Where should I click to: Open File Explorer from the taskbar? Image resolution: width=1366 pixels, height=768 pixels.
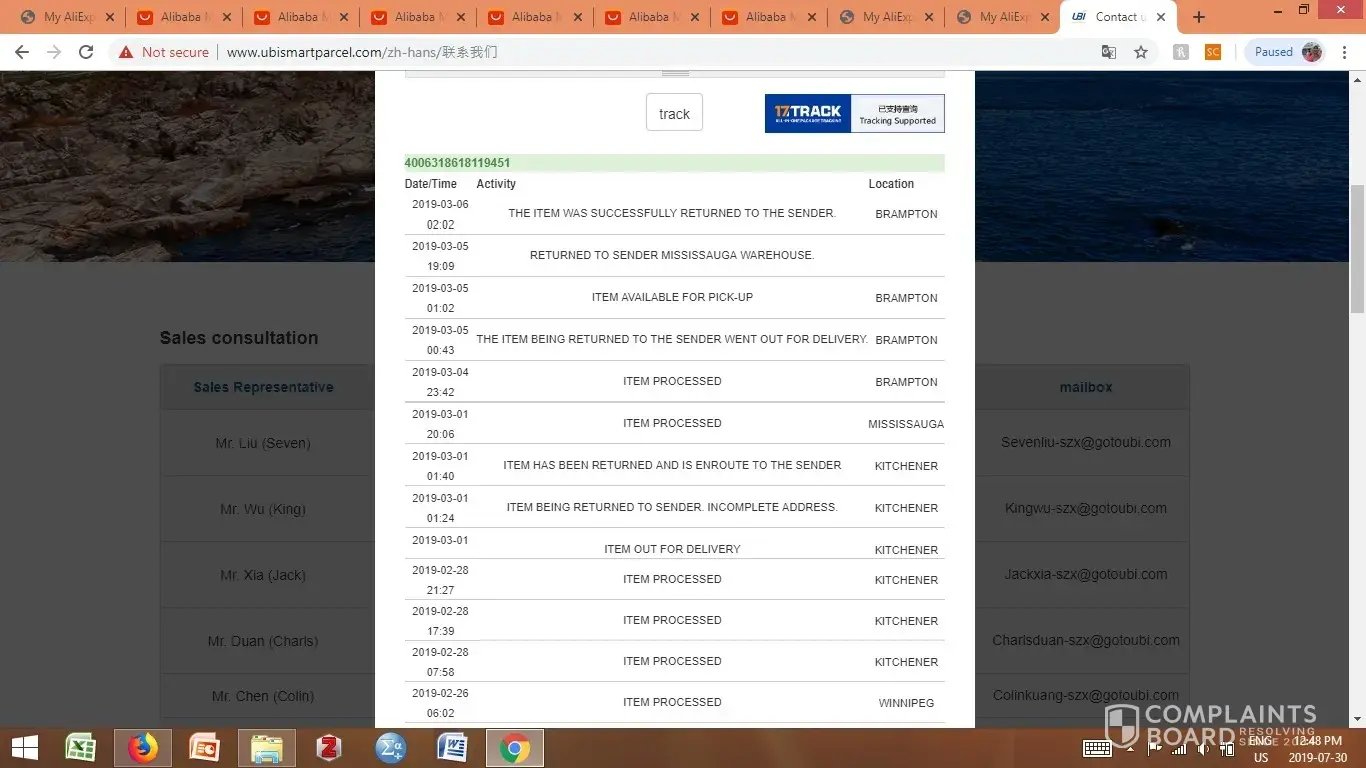(x=266, y=748)
